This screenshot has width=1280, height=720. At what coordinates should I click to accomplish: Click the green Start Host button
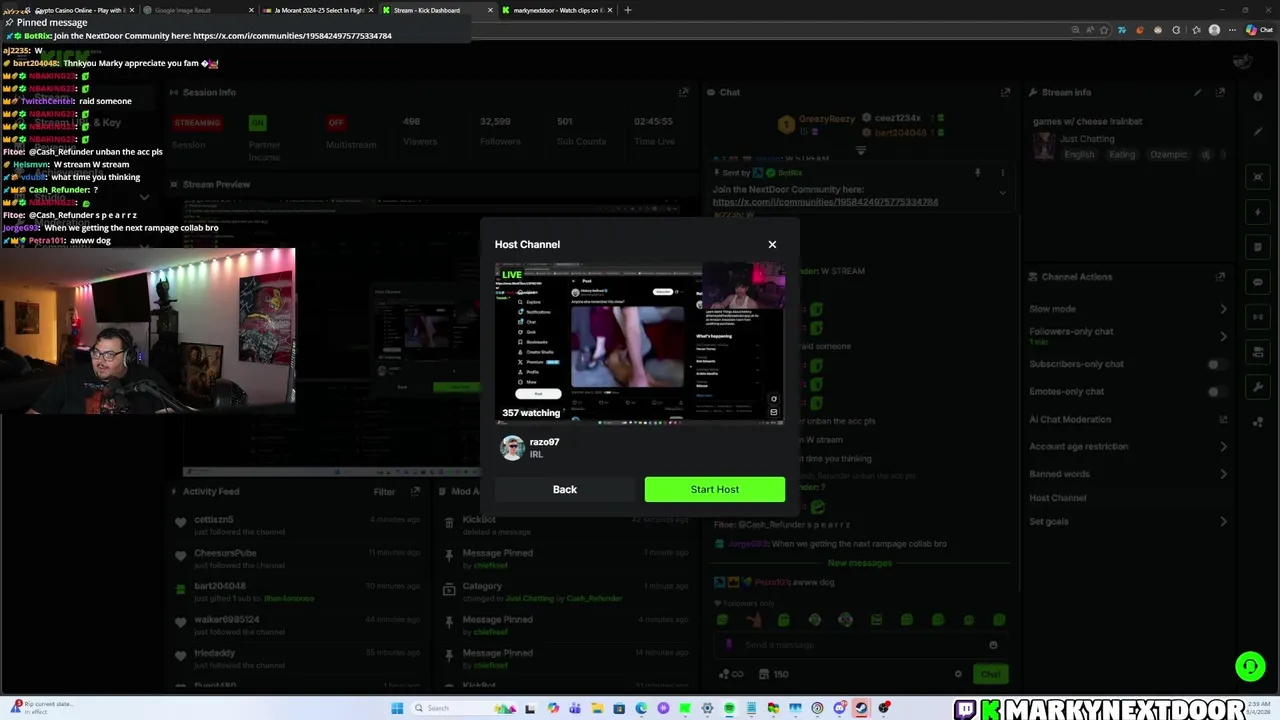click(x=714, y=489)
